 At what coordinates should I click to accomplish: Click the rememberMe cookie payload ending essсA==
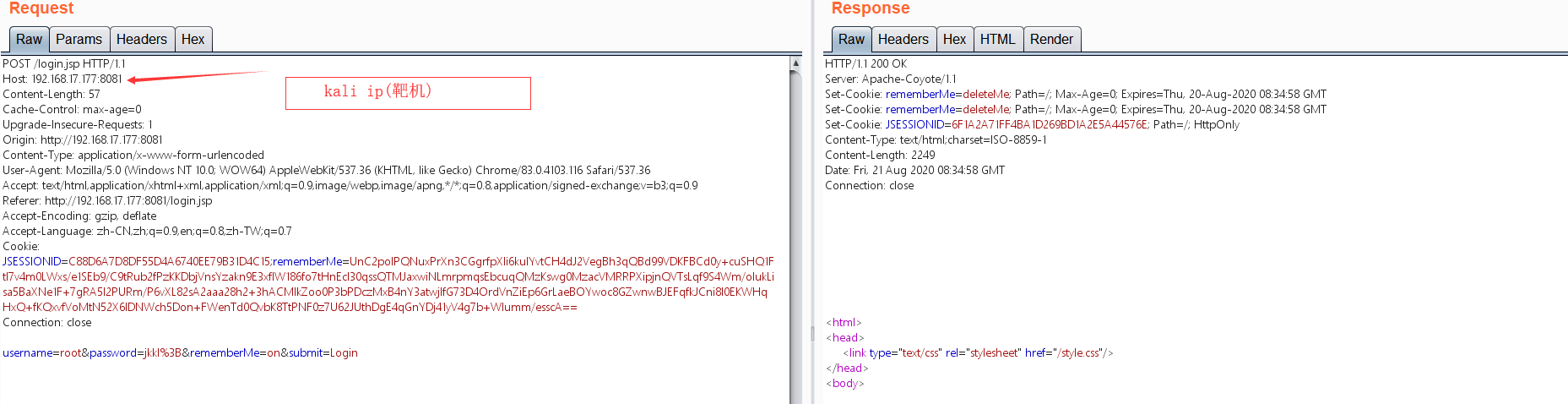(x=388, y=284)
